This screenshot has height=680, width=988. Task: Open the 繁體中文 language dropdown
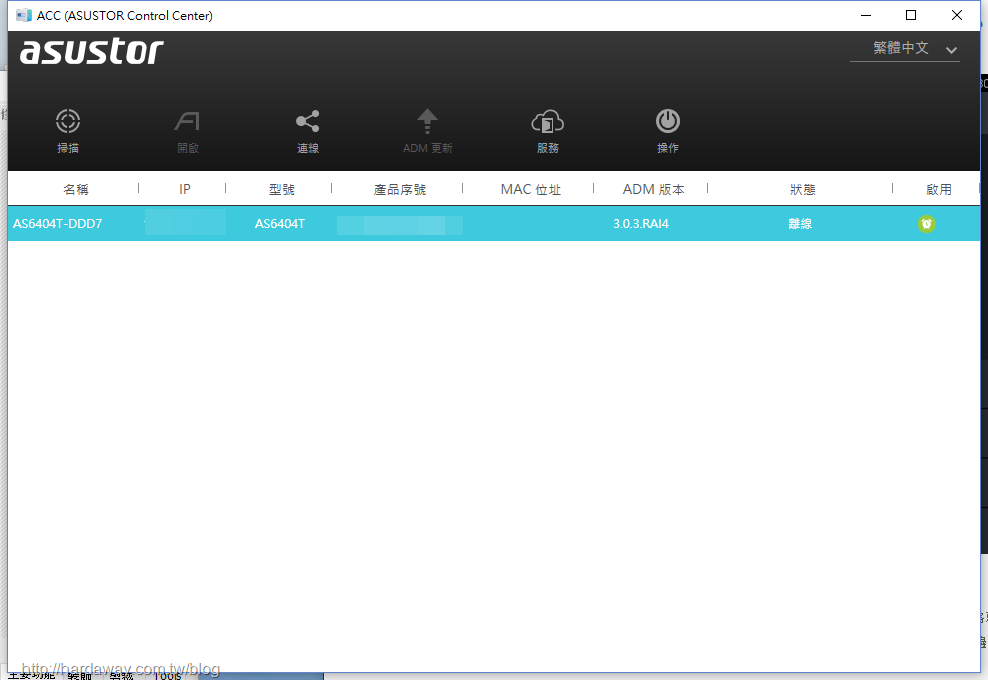pyautogui.click(x=905, y=49)
